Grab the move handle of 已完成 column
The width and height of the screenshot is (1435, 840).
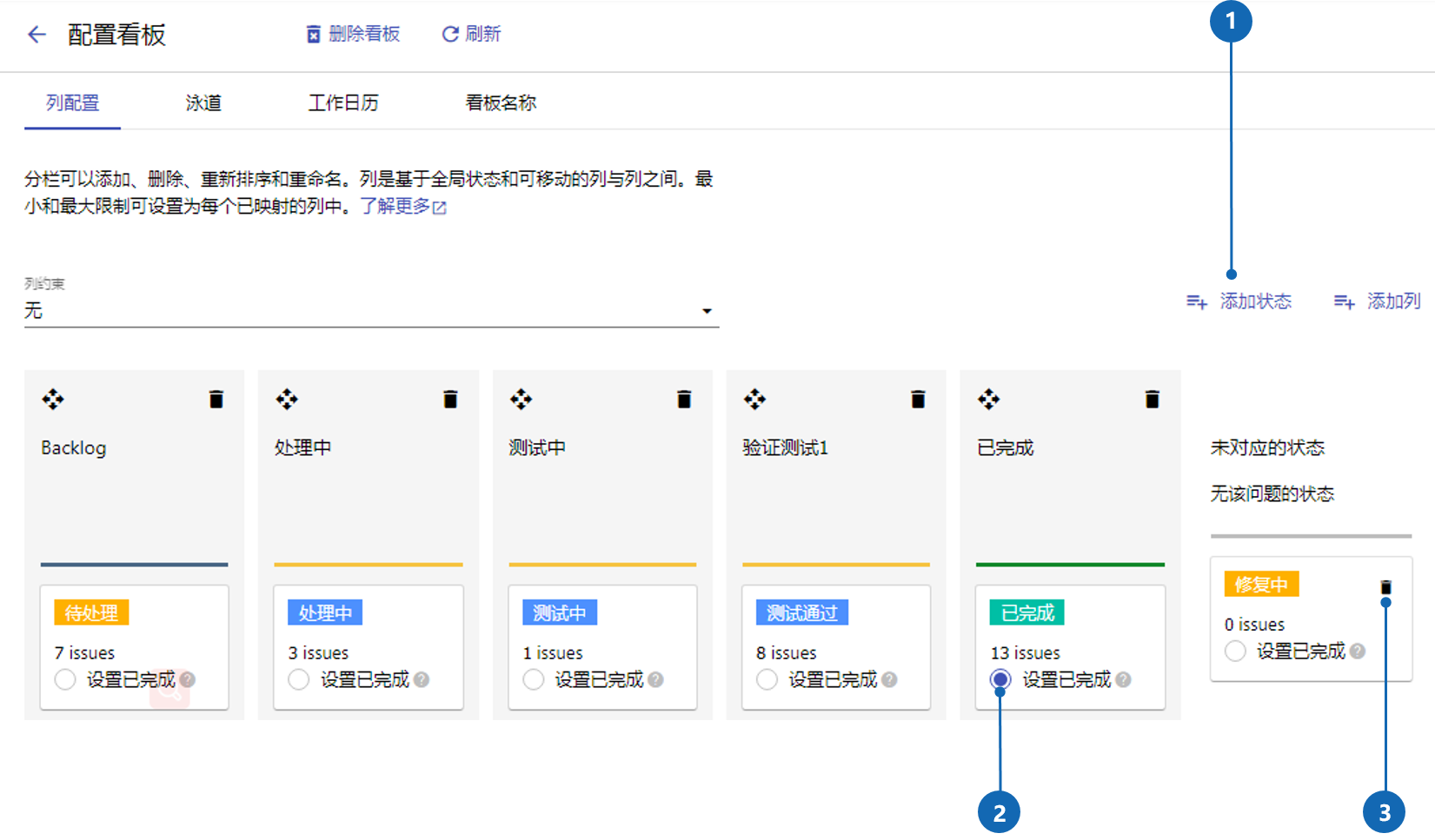[988, 400]
